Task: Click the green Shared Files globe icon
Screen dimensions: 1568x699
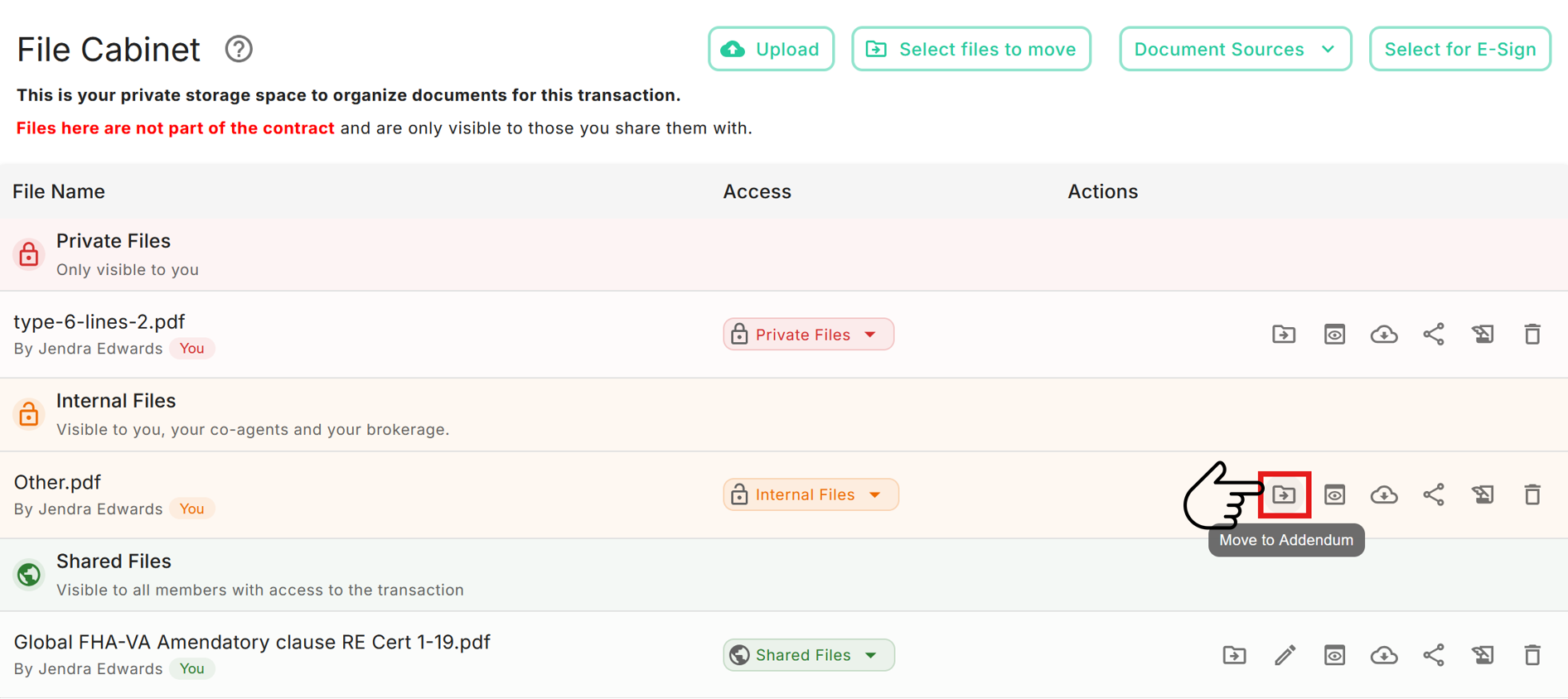Action: [29, 574]
